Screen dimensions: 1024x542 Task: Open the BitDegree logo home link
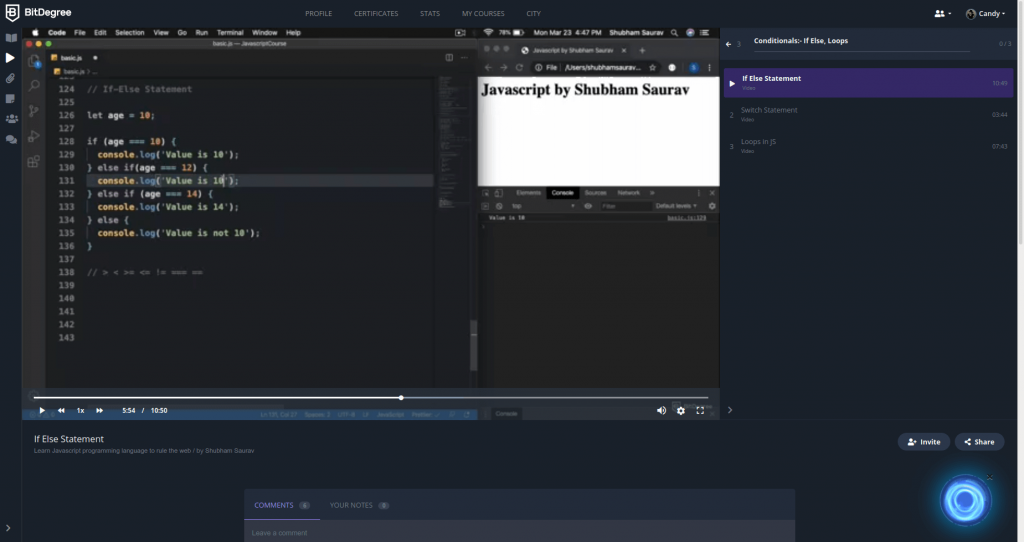pyautogui.click(x=38, y=12)
